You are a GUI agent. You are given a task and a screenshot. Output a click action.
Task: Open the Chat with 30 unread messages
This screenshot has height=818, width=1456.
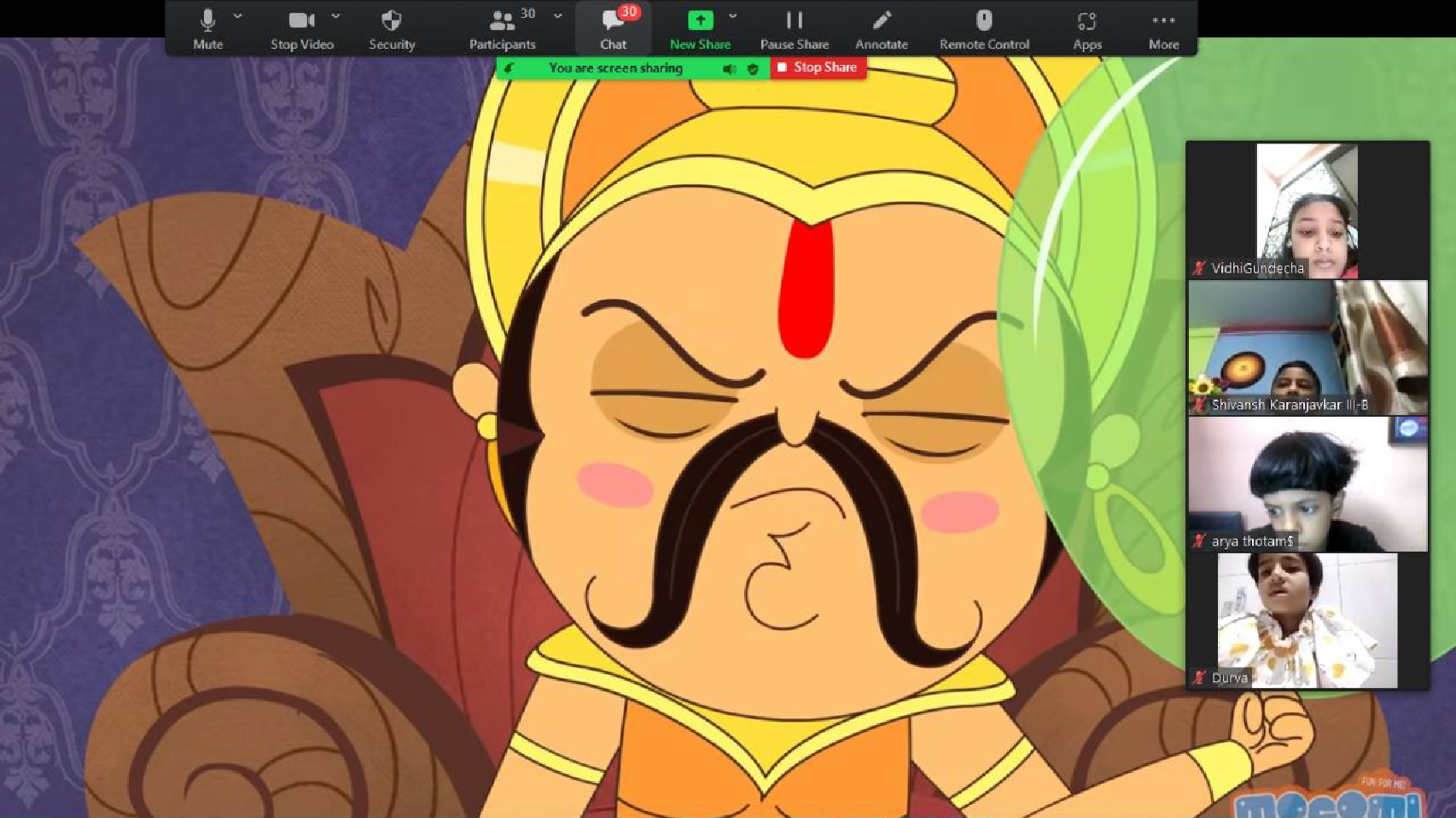pyautogui.click(x=614, y=28)
